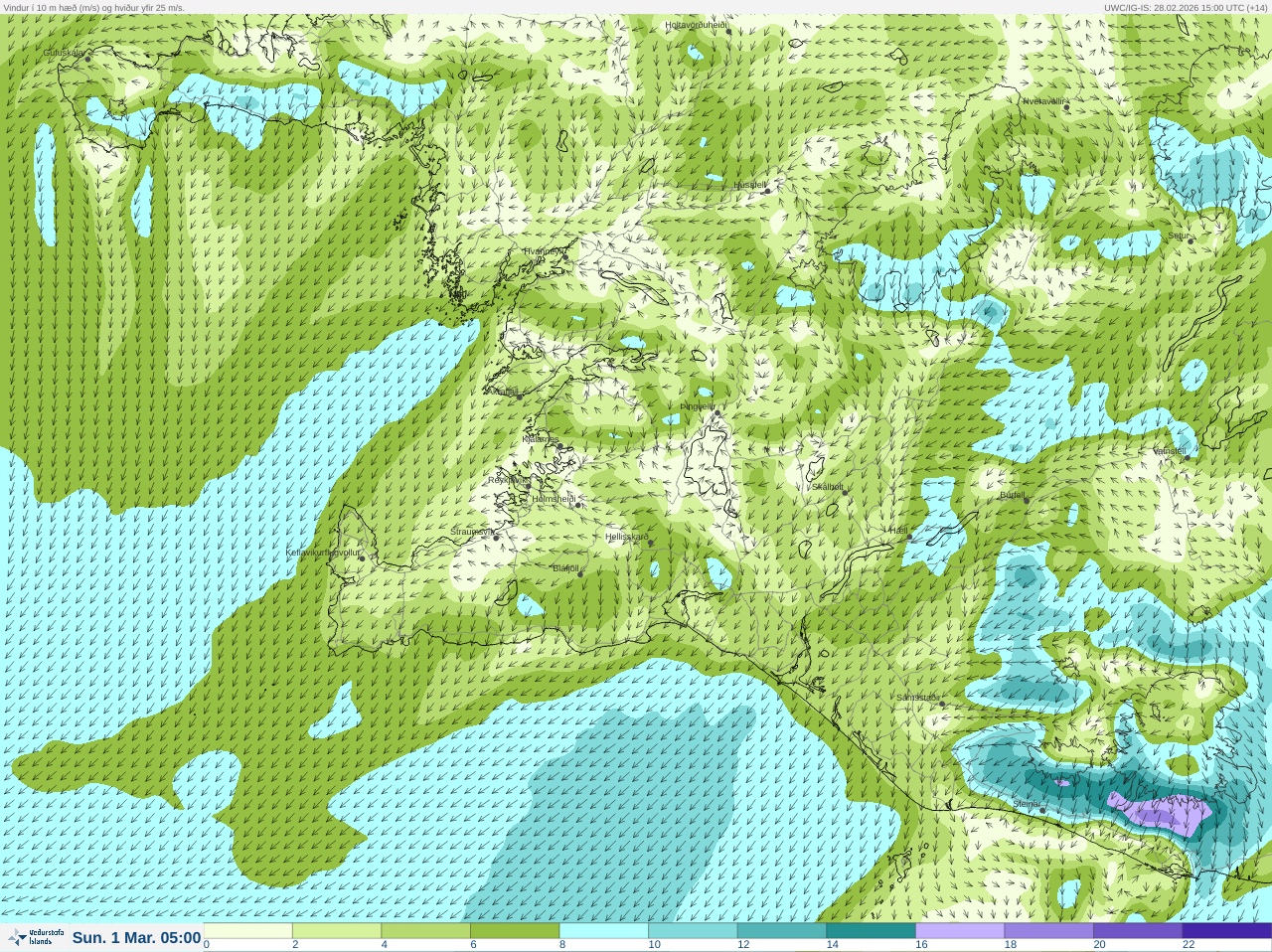The height and width of the screenshot is (952, 1272).
Task: Click the wind map title text at the top
Action: pyautogui.click(x=93, y=7)
